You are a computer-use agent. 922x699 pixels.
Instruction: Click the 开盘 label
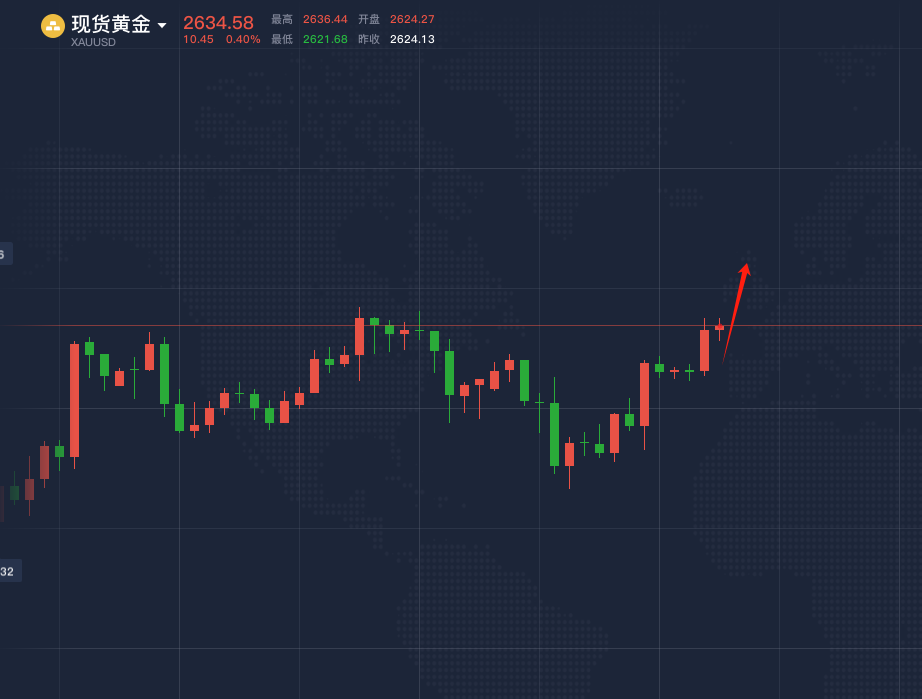(369, 19)
